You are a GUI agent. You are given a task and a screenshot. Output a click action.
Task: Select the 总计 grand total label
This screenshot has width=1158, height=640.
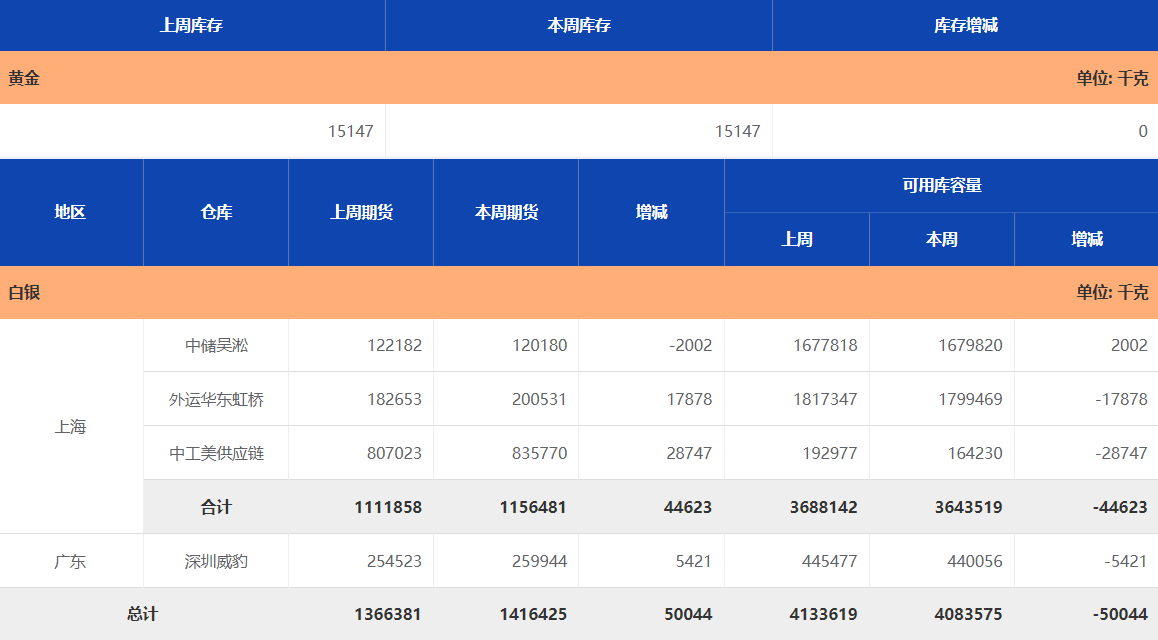(142, 614)
